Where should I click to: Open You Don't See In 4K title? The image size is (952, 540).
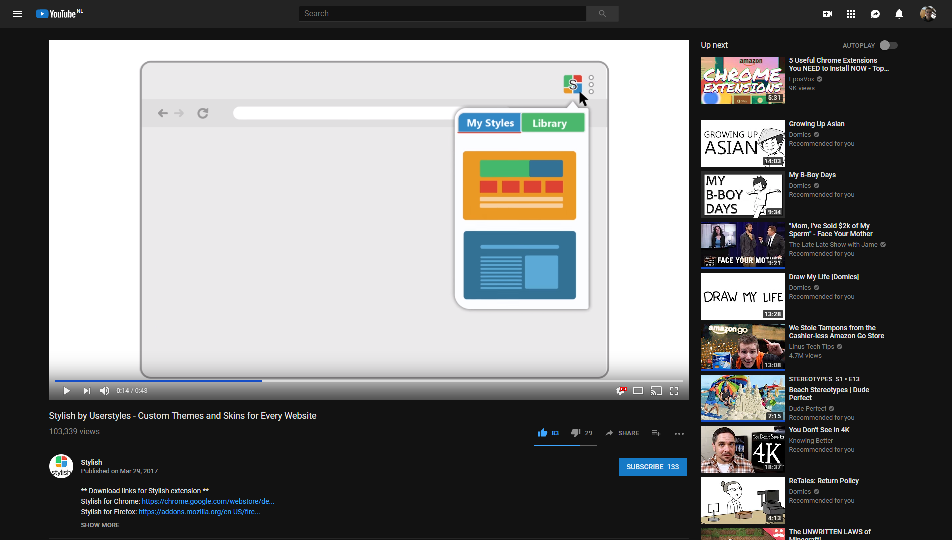click(x=818, y=429)
